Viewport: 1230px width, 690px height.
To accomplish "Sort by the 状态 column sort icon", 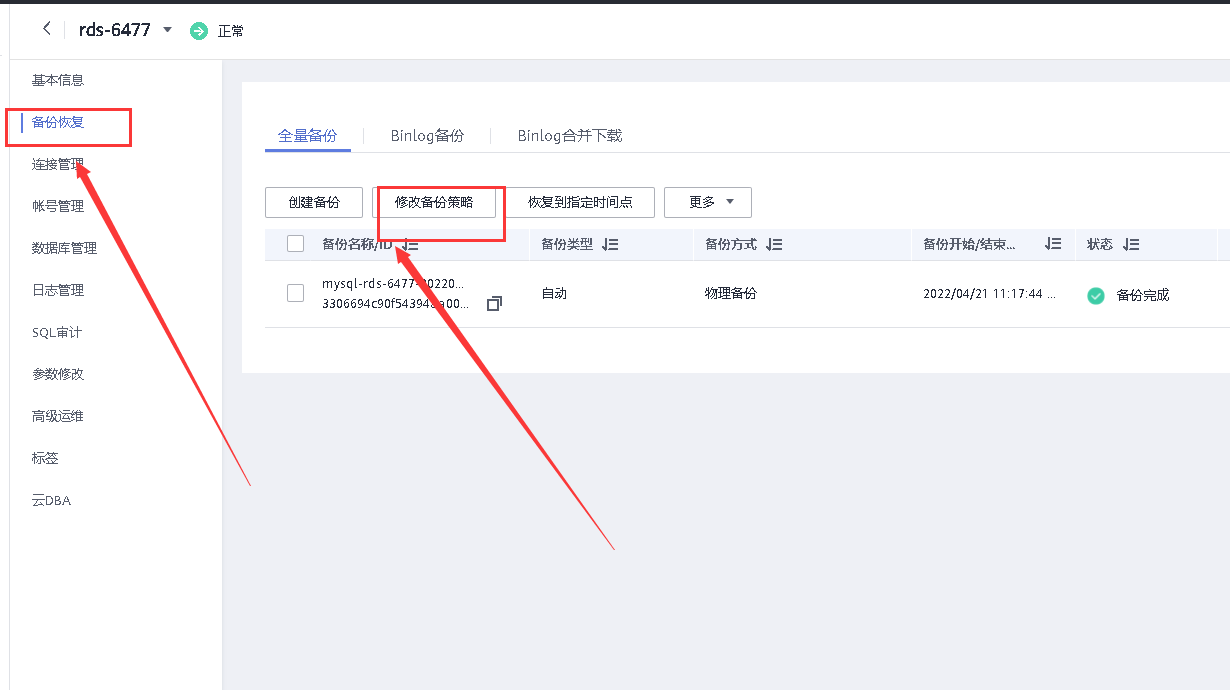I will (1131, 244).
